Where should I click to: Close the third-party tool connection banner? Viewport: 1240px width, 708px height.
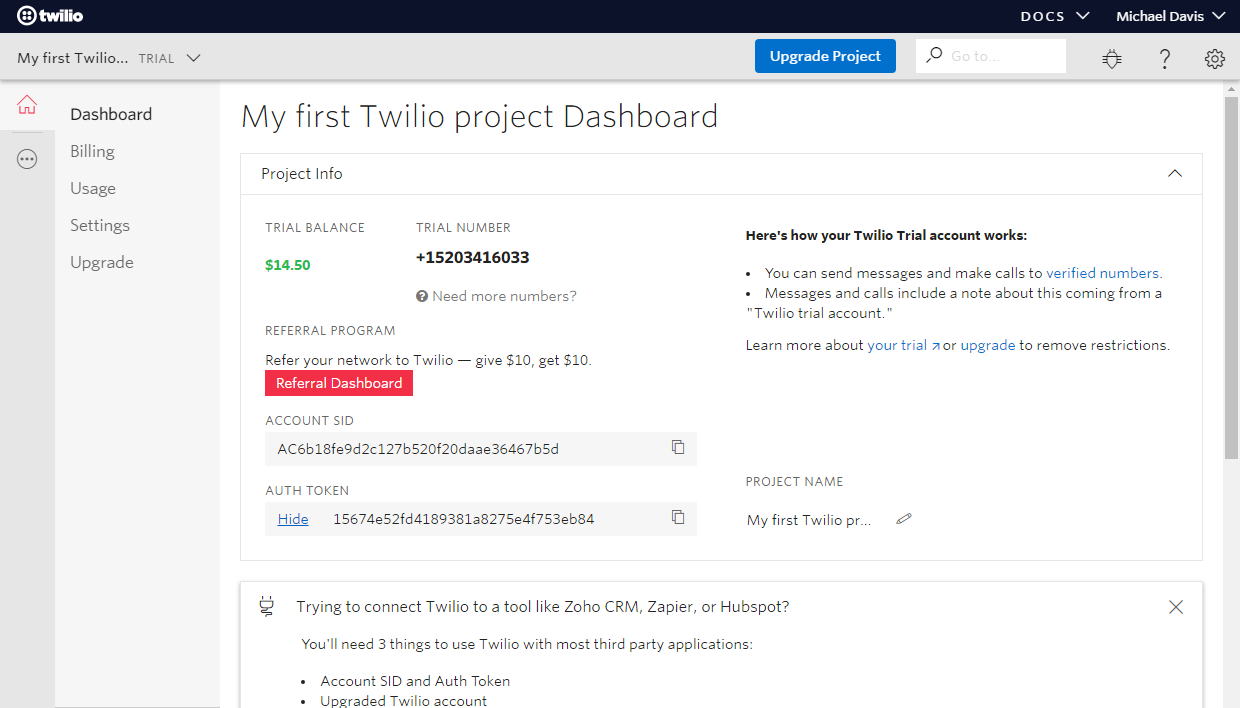click(1176, 607)
